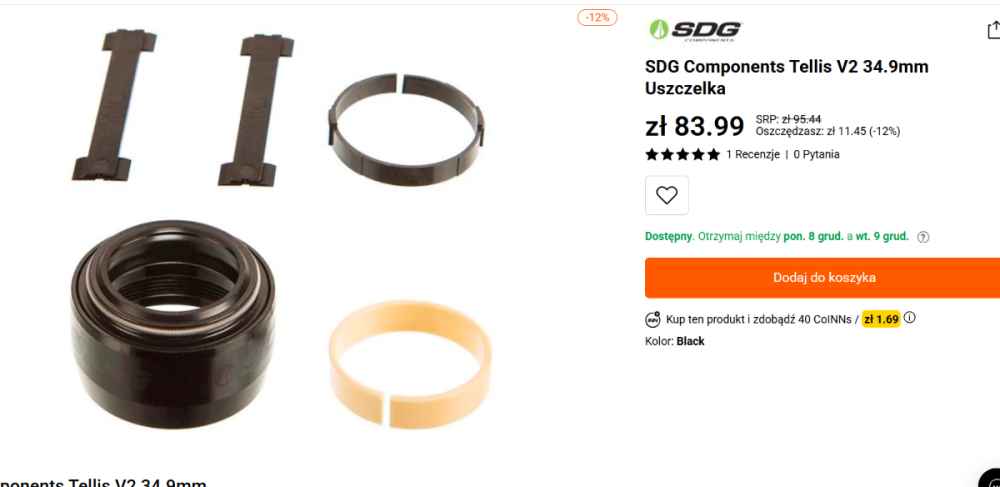The width and height of the screenshot is (1000, 487).
Task: Click the SDG Components brand logo
Action: click(x=695, y=30)
